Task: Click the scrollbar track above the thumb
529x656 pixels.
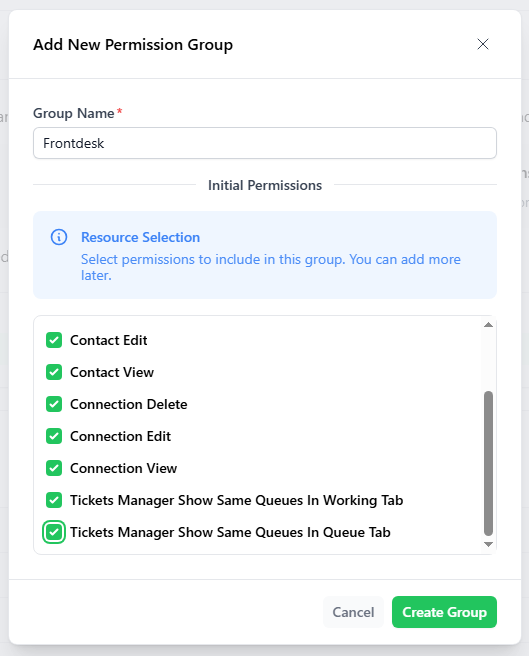Action: 488,360
